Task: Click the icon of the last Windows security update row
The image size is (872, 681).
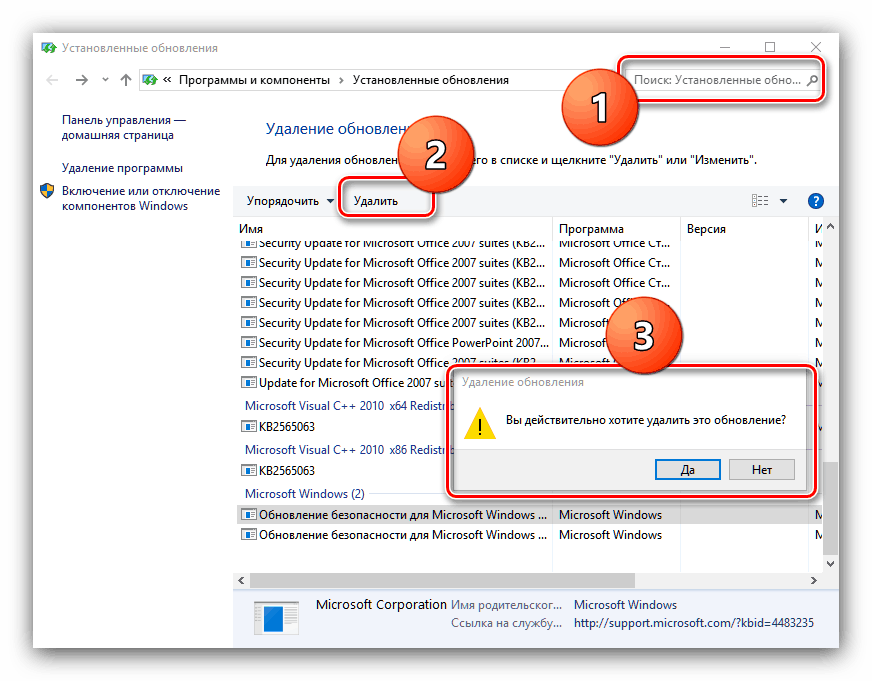Action: click(248, 535)
